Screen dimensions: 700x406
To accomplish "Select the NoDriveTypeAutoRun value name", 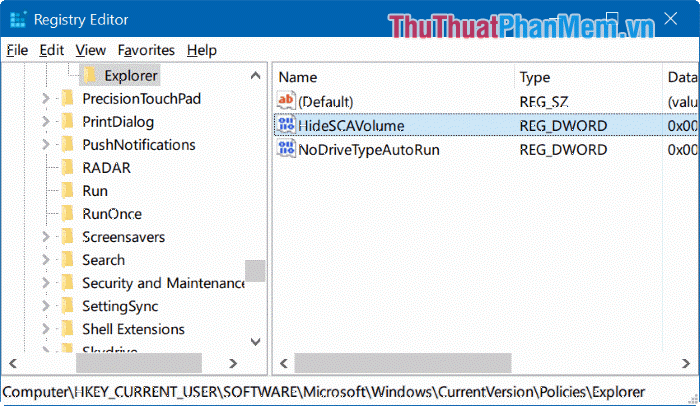I will 369,150.
